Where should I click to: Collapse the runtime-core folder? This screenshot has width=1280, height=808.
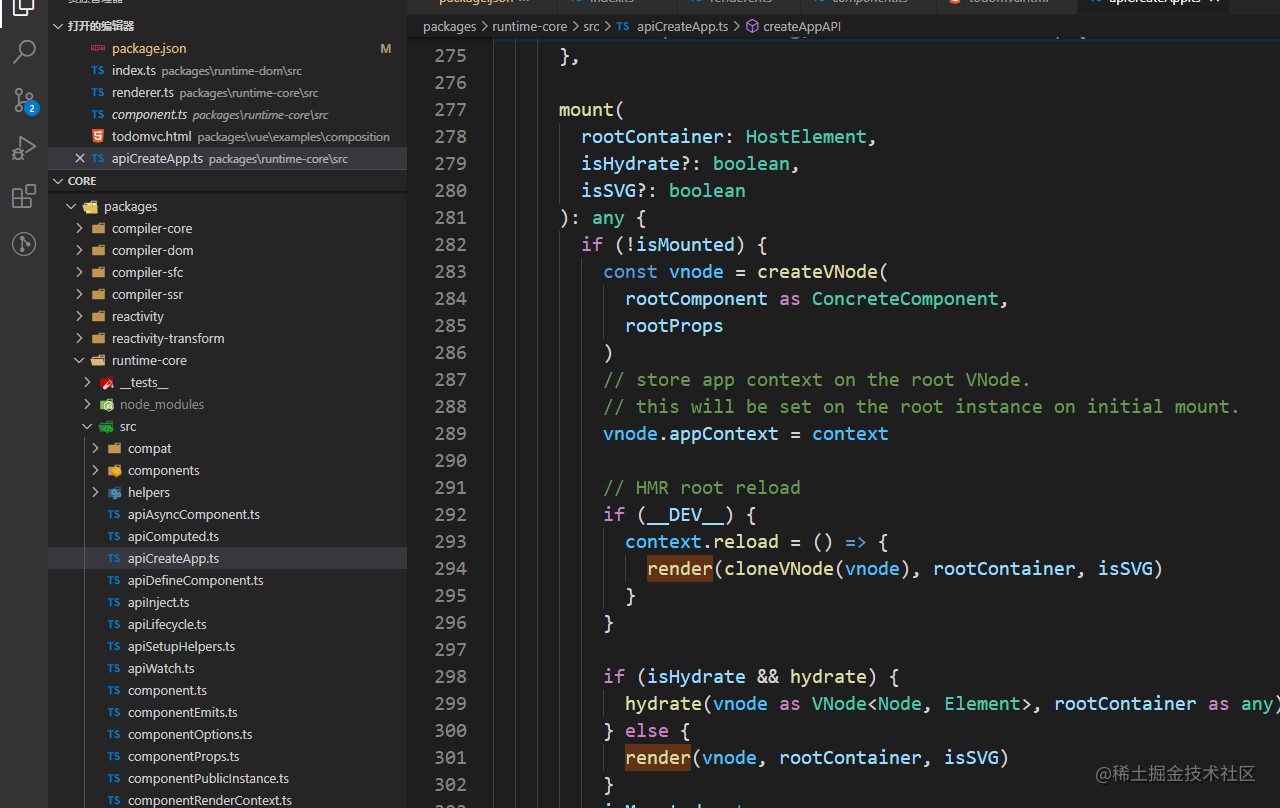click(x=79, y=360)
